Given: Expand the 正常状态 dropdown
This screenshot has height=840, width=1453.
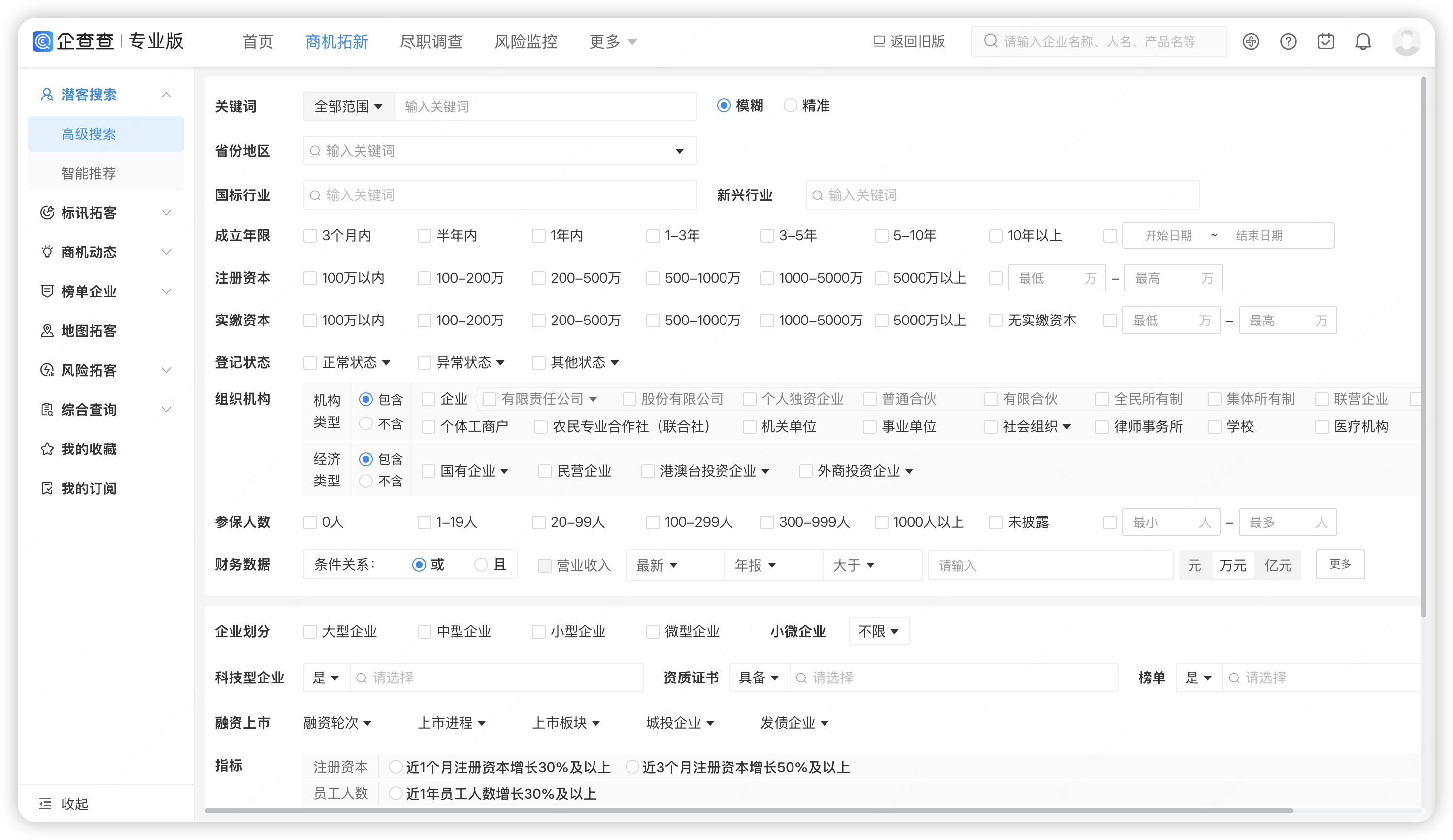Looking at the screenshot, I should point(386,362).
